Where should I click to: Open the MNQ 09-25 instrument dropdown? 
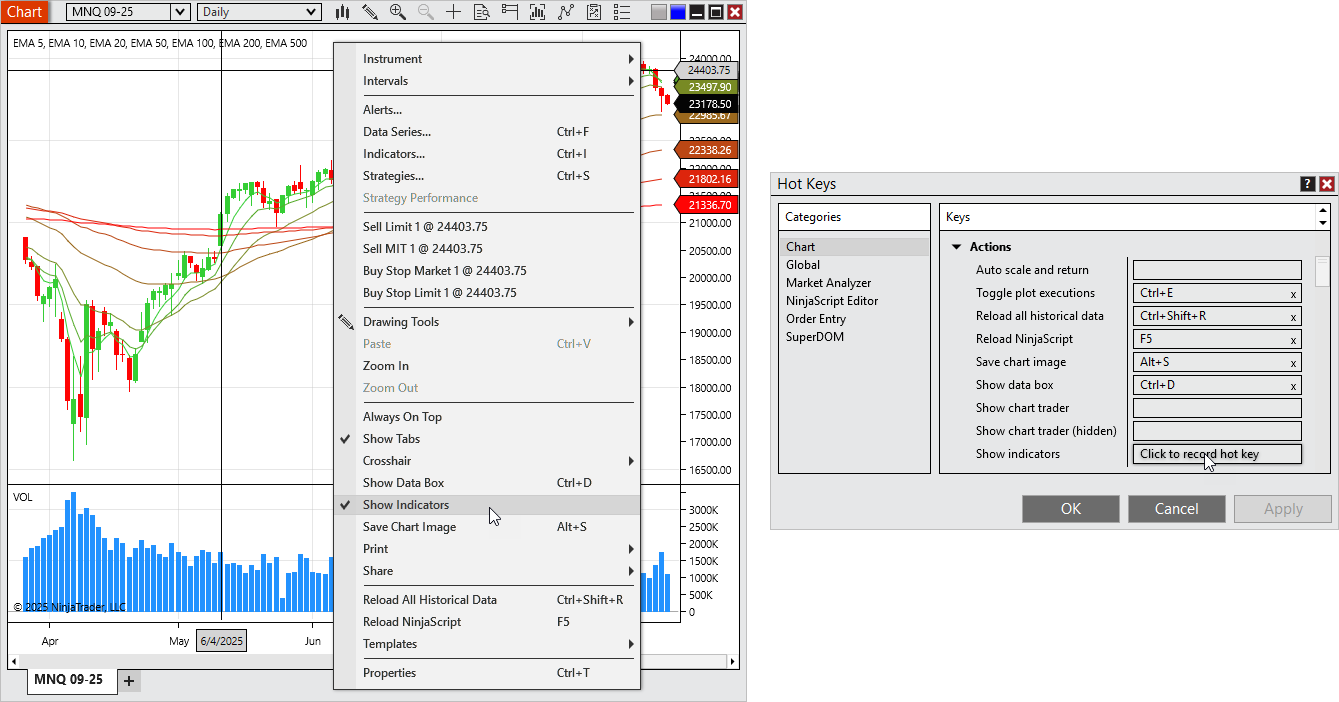(180, 12)
